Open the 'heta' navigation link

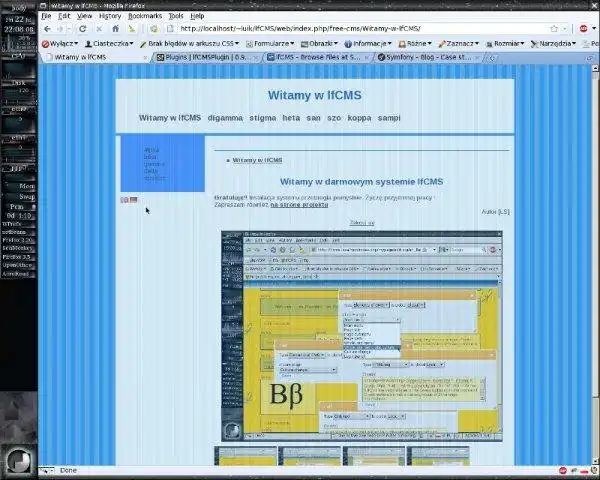point(291,118)
